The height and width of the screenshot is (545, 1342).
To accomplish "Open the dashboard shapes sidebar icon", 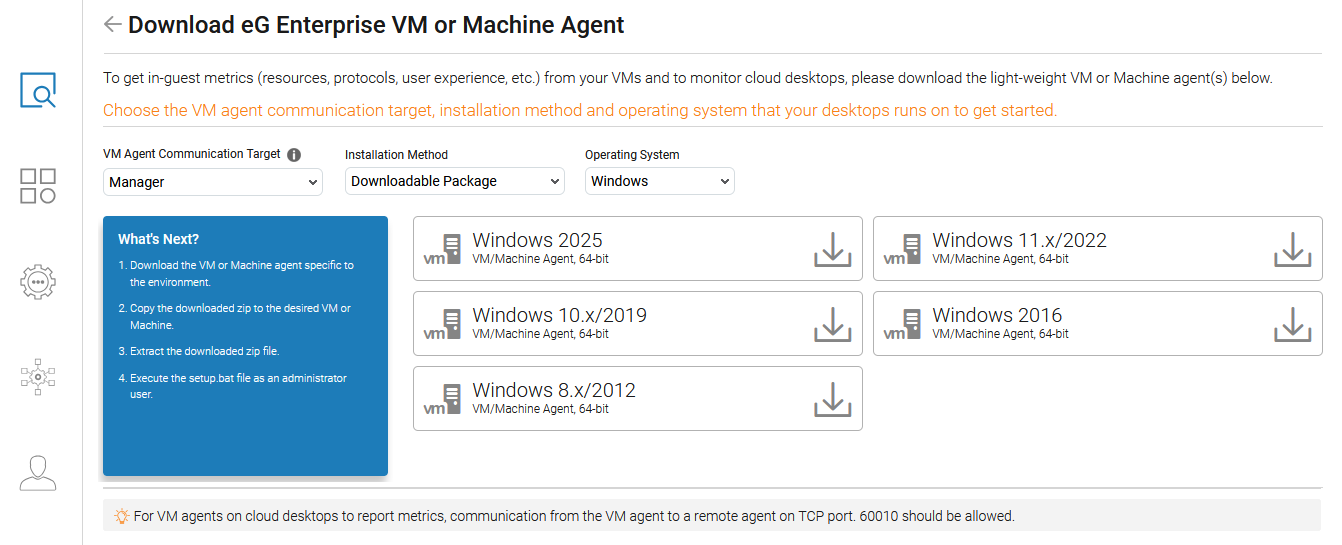I will [x=38, y=186].
